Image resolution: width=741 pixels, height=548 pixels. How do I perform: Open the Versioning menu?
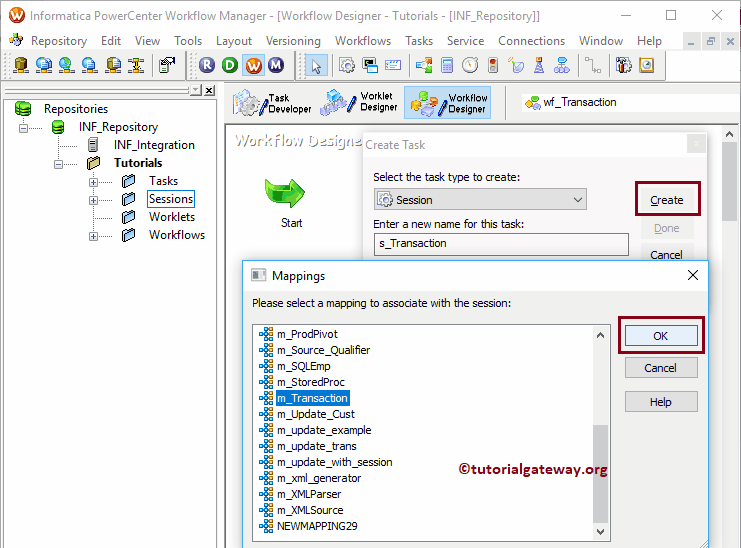[293, 41]
